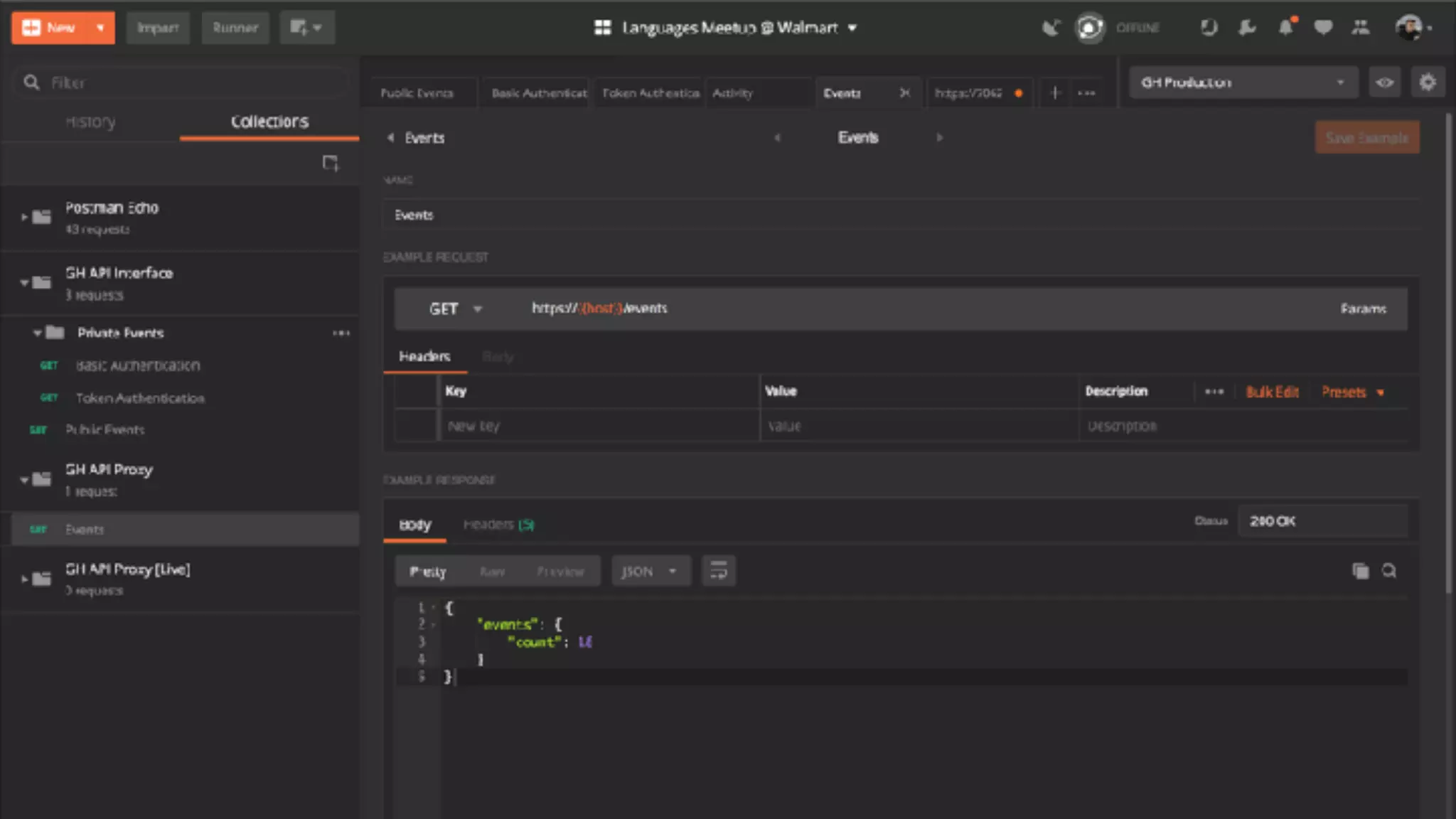Click the new collection icon in sidebar
The image size is (1456, 819).
click(x=330, y=164)
